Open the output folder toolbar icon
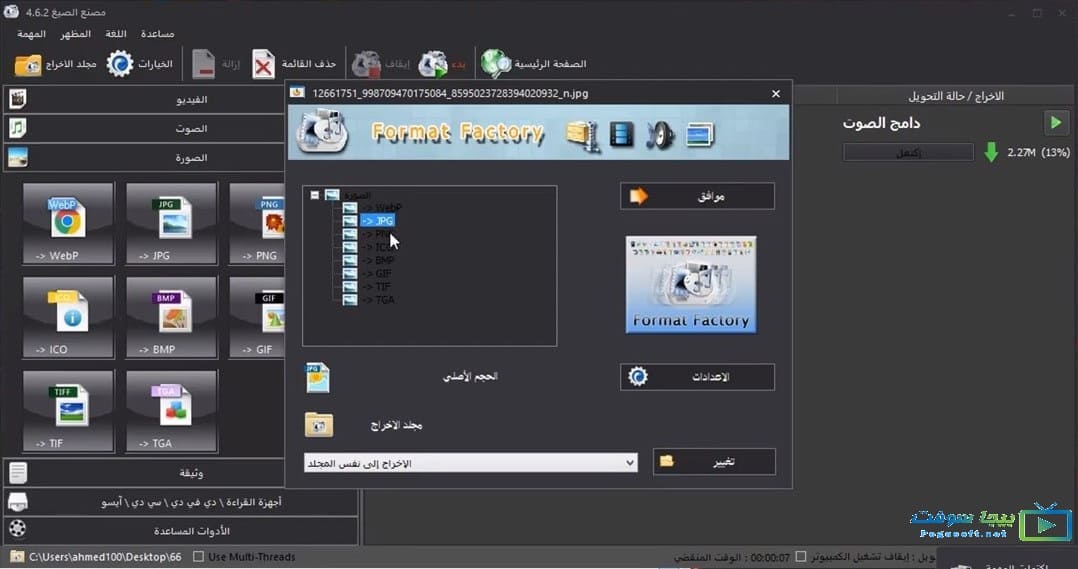This screenshot has height=569, width=1078. [x=28, y=65]
